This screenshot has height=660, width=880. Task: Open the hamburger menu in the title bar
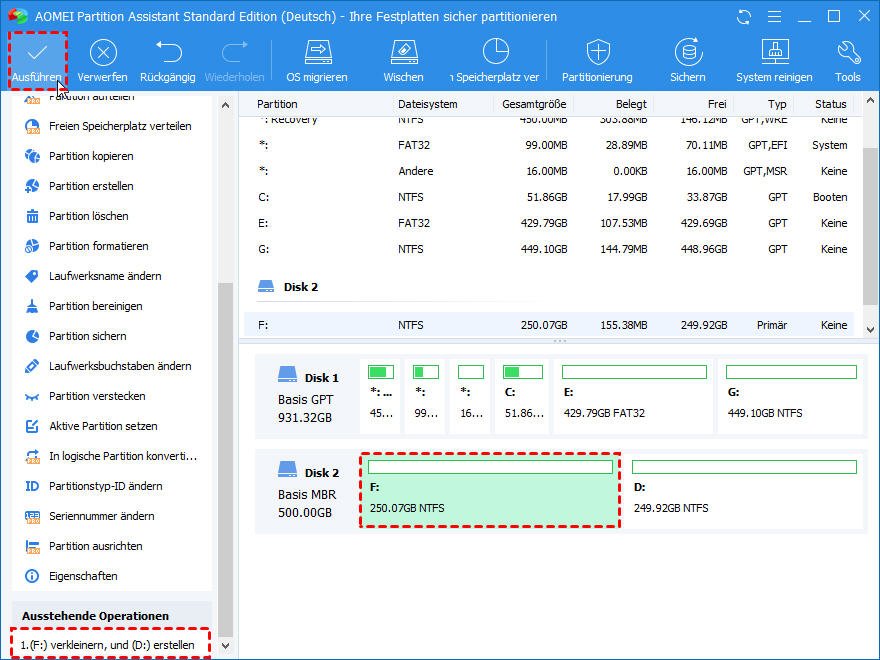click(774, 17)
